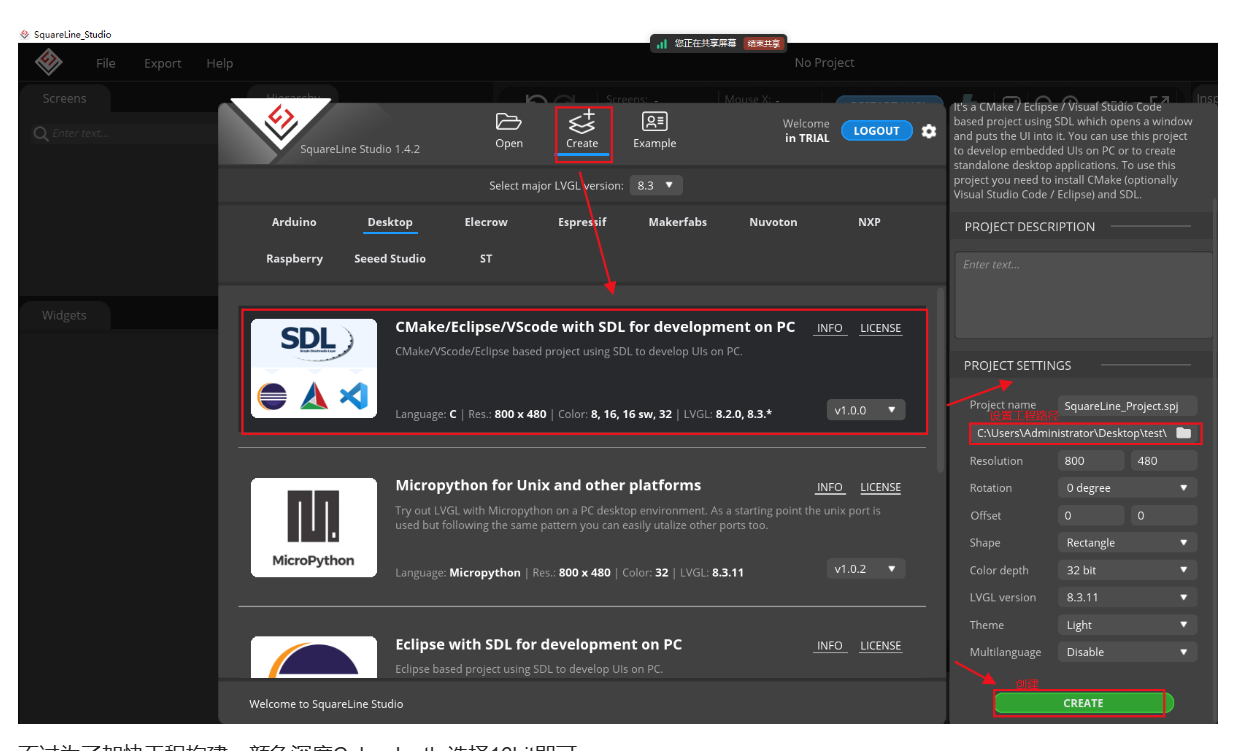Select the Seeed Studio platform tab
1237x751 pixels.
pos(390,258)
